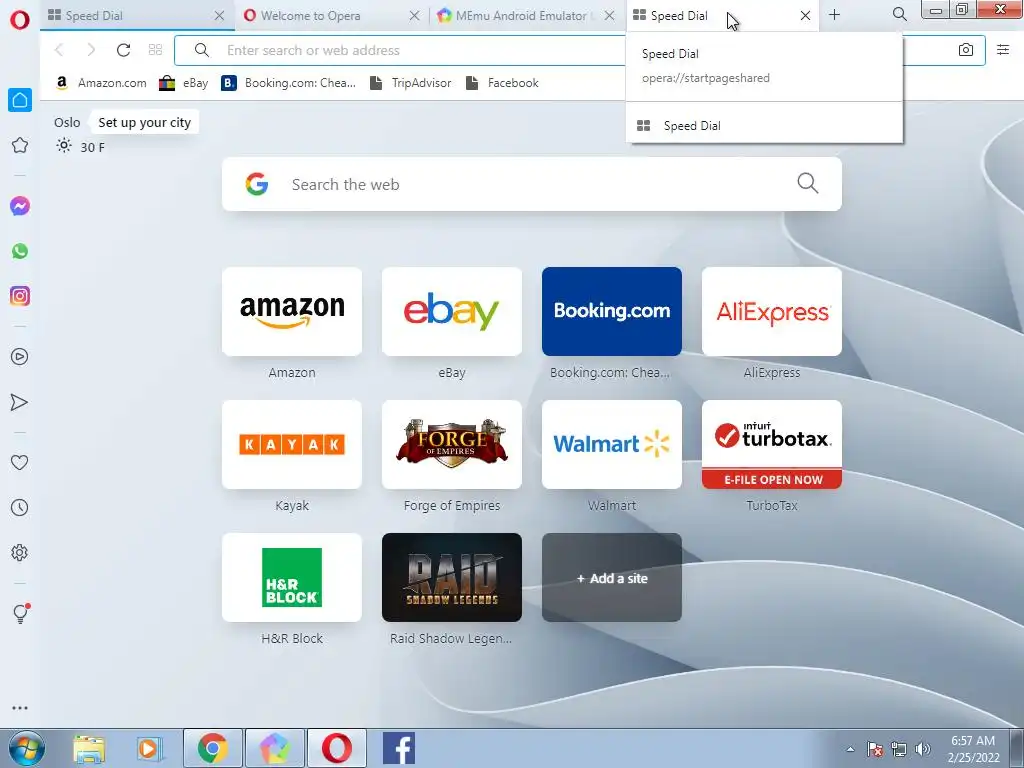Screen dimensions: 1024x768
Task: Focus the Search the web box
Action: [532, 184]
